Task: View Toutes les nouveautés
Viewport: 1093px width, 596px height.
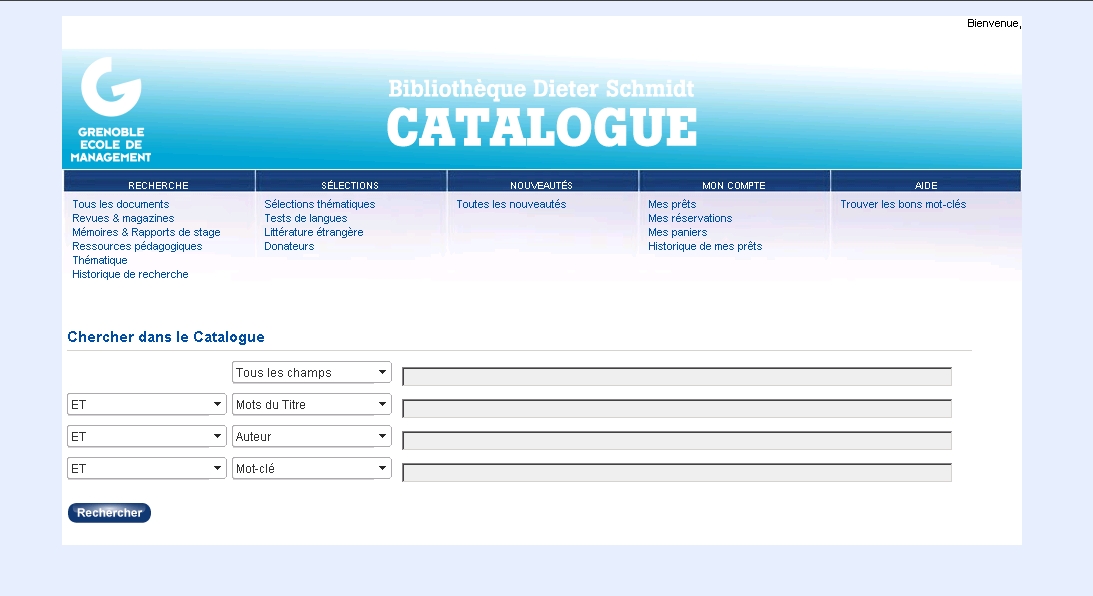Action: pyautogui.click(x=511, y=204)
